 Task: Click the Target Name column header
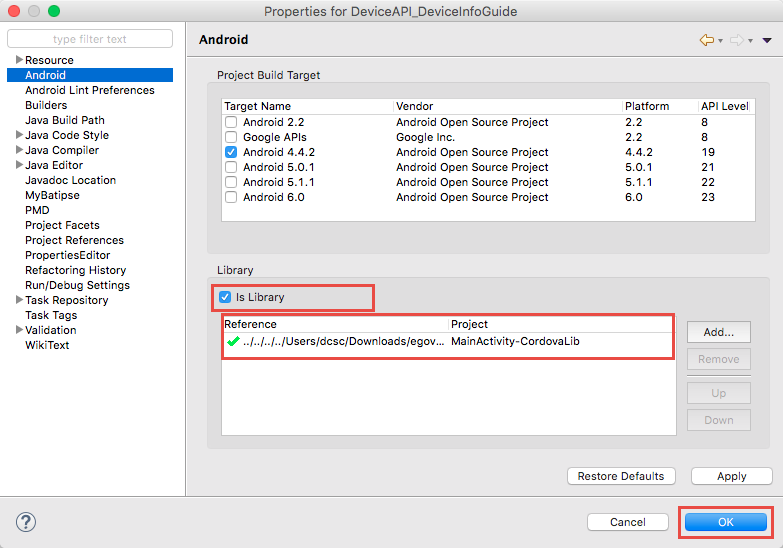257,106
